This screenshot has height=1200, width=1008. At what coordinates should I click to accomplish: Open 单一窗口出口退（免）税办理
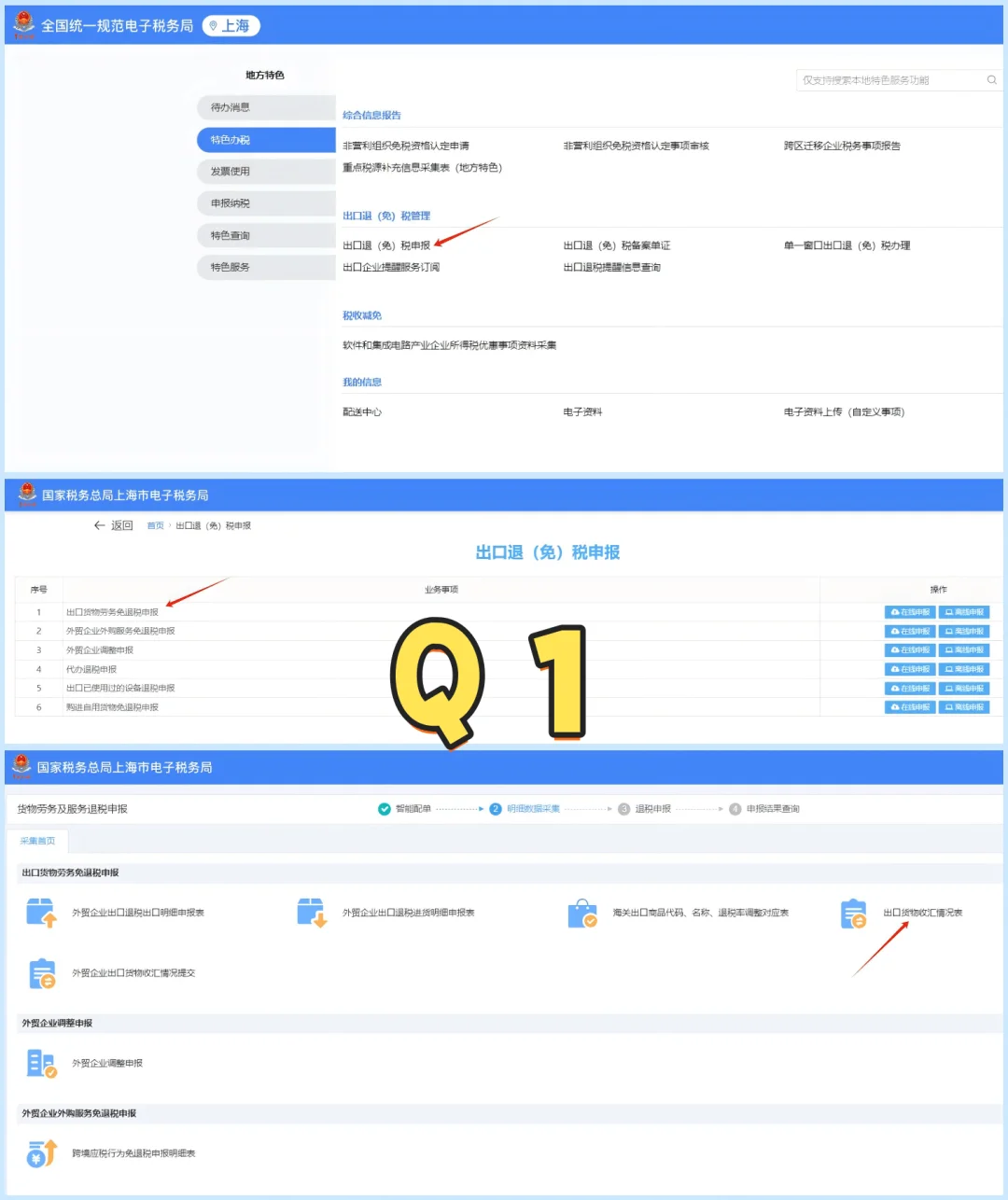847,245
